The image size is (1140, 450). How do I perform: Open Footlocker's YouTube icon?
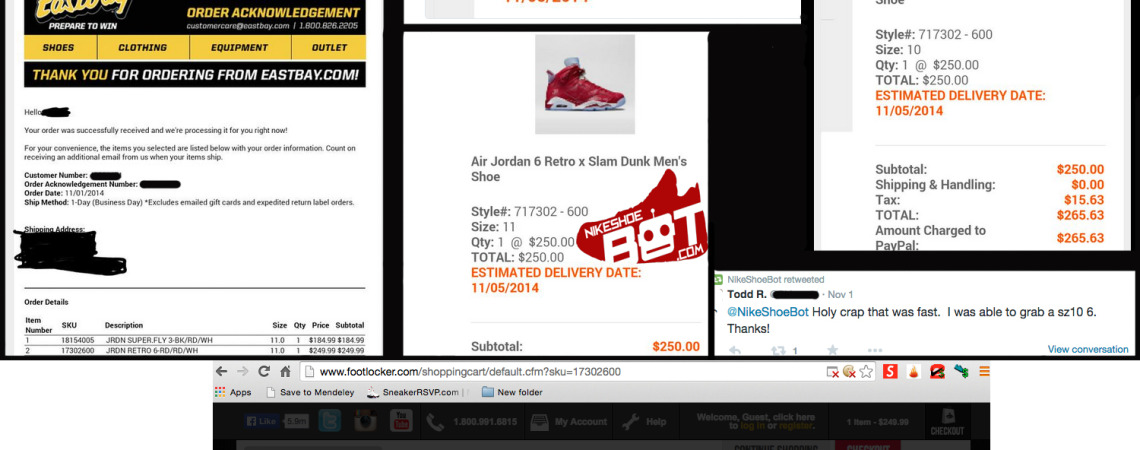click(401, 421)
